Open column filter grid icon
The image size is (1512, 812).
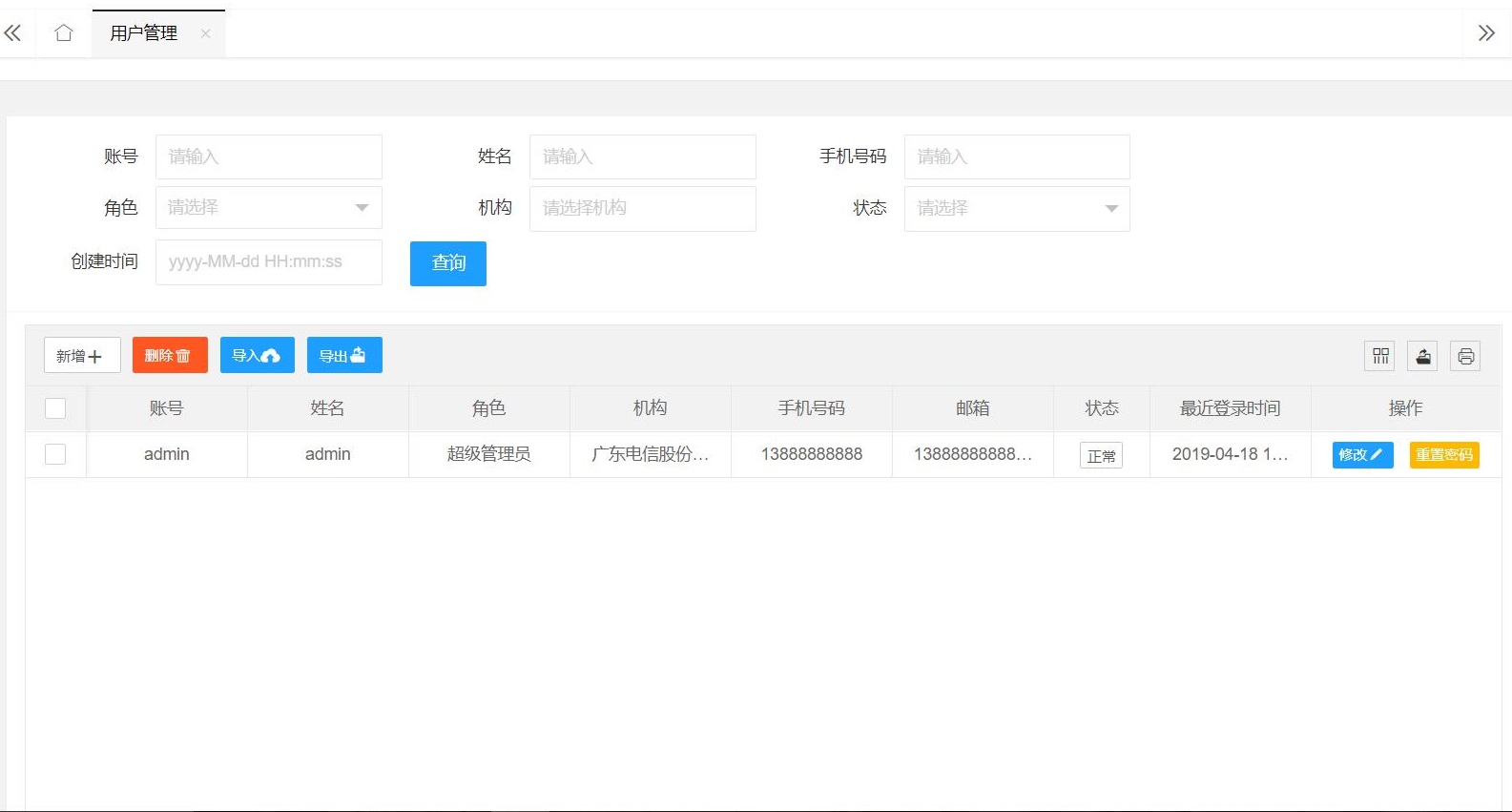click(x=1379, y=356)
